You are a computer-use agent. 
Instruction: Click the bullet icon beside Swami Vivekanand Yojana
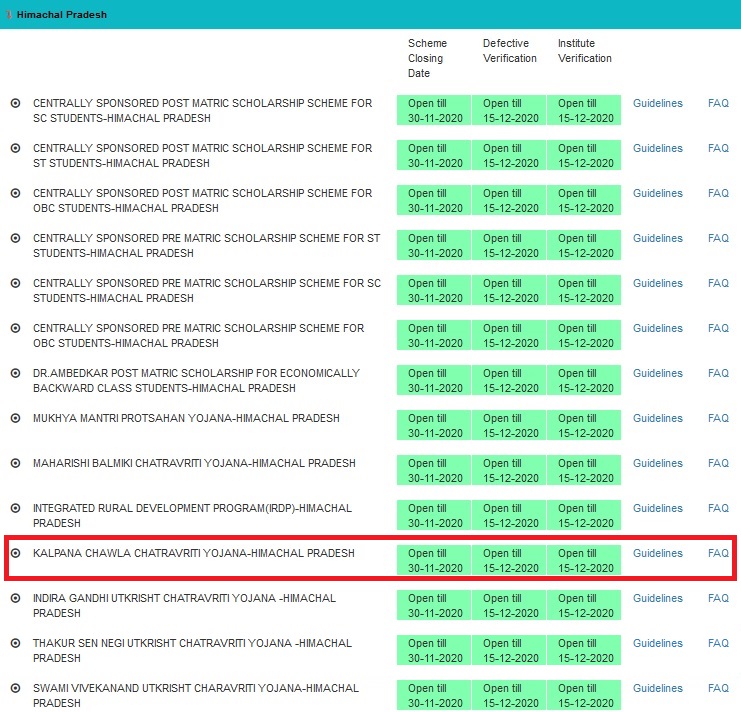[x=16, y=688]
